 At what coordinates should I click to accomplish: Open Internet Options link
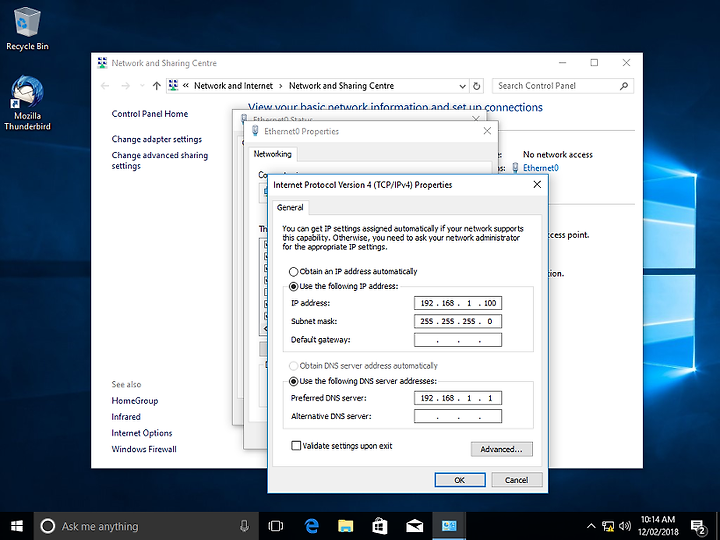tap(141, 433)
